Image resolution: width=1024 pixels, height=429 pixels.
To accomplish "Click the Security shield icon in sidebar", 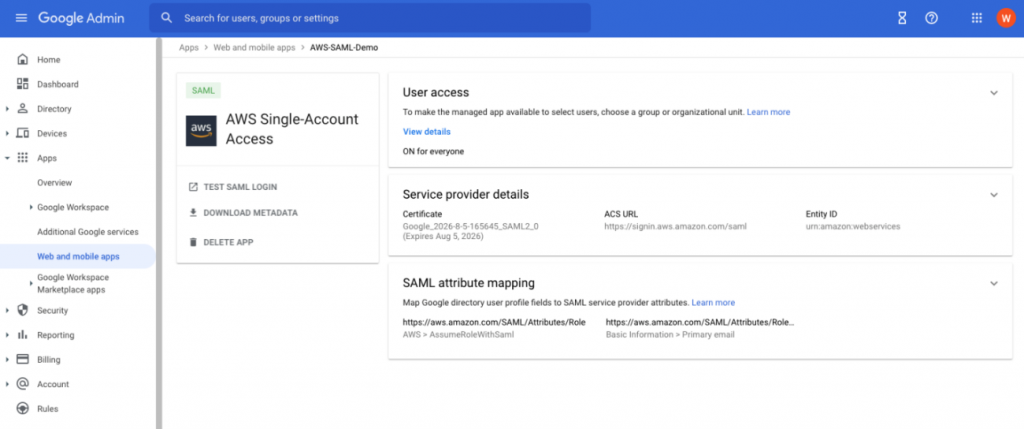I will [22, 310].
